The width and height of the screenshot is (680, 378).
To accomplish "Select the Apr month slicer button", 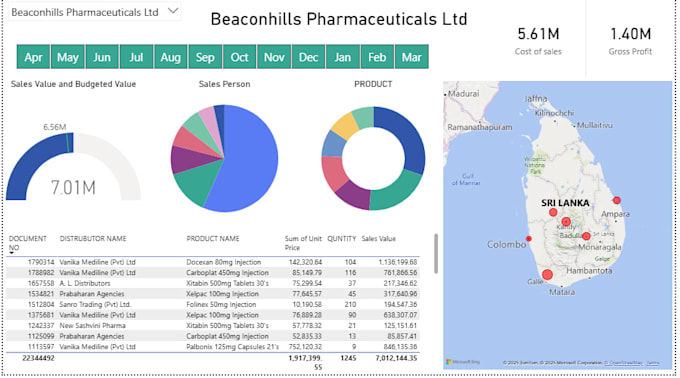I will (33, 57).
